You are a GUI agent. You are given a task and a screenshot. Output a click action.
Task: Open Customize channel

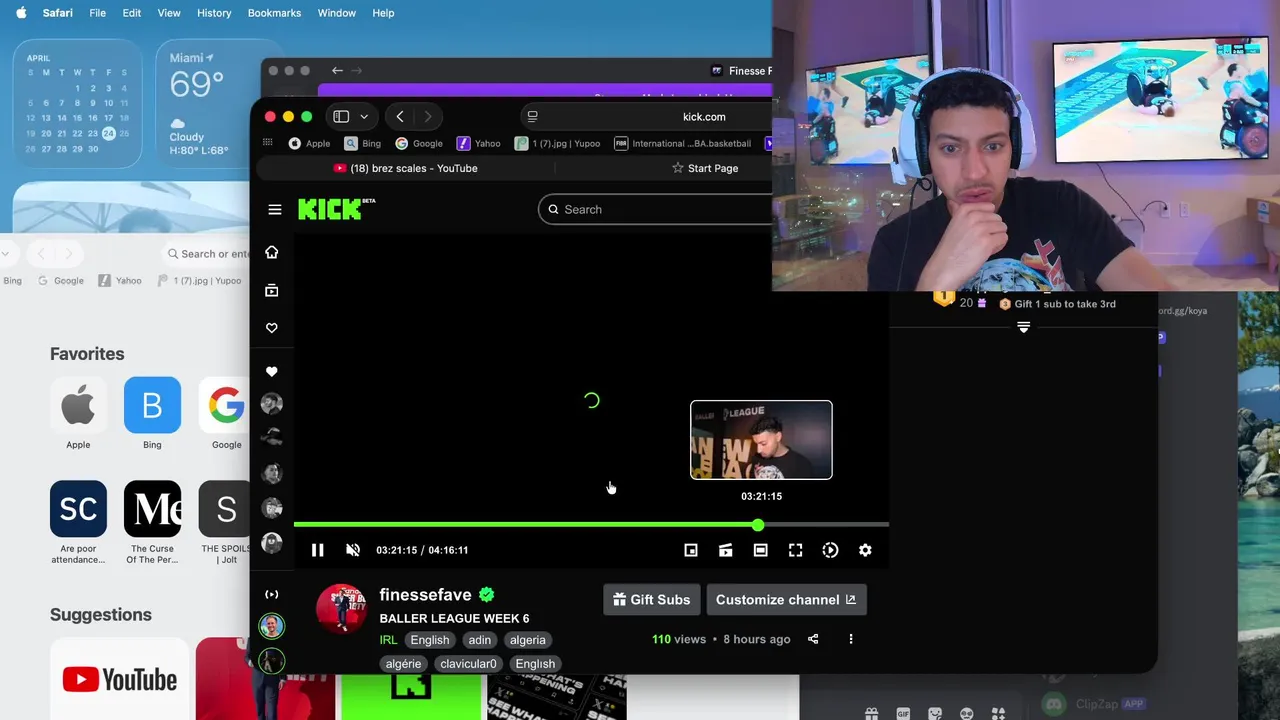tap(786, 599)
